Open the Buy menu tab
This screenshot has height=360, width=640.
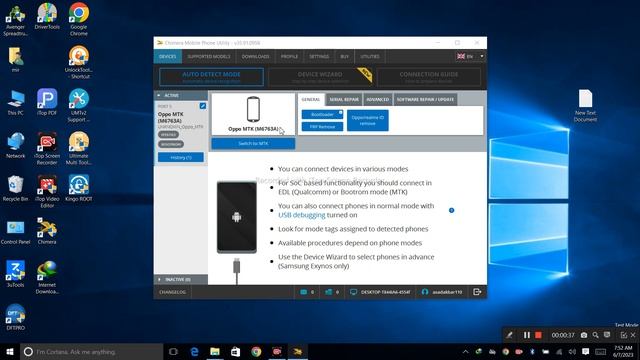click(x=344, y=56)
